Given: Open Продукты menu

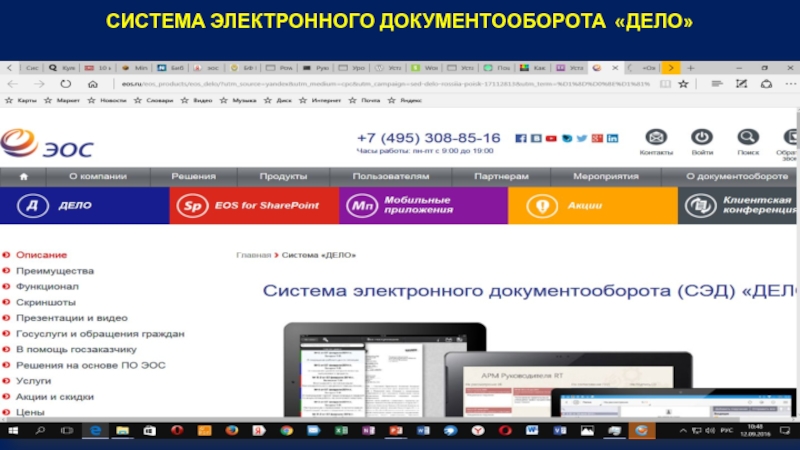Looking at the screenshot, I should click(x=283, y=177).
